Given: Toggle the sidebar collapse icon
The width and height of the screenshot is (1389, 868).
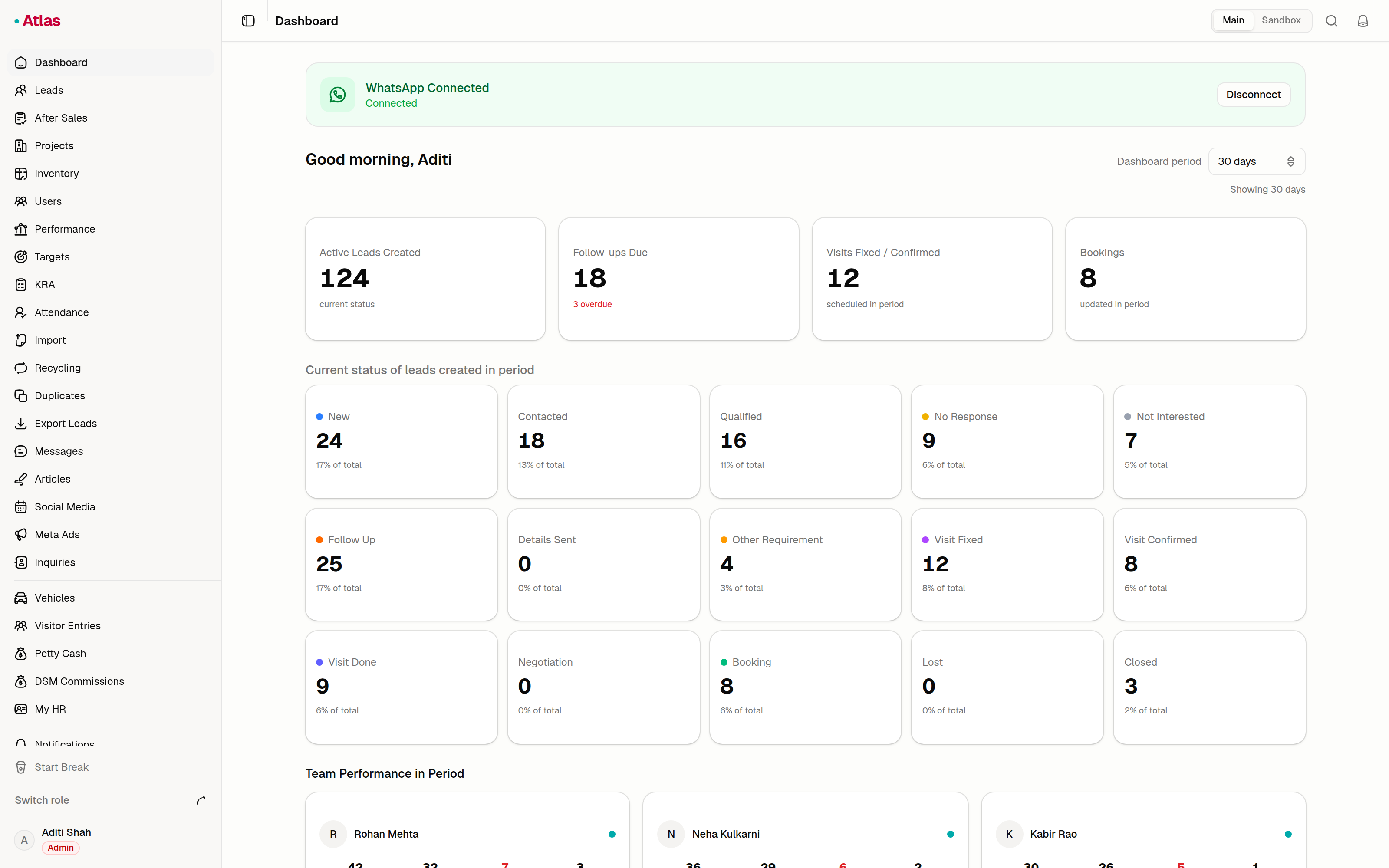Looking at the screenshot, I should [248, 21].
